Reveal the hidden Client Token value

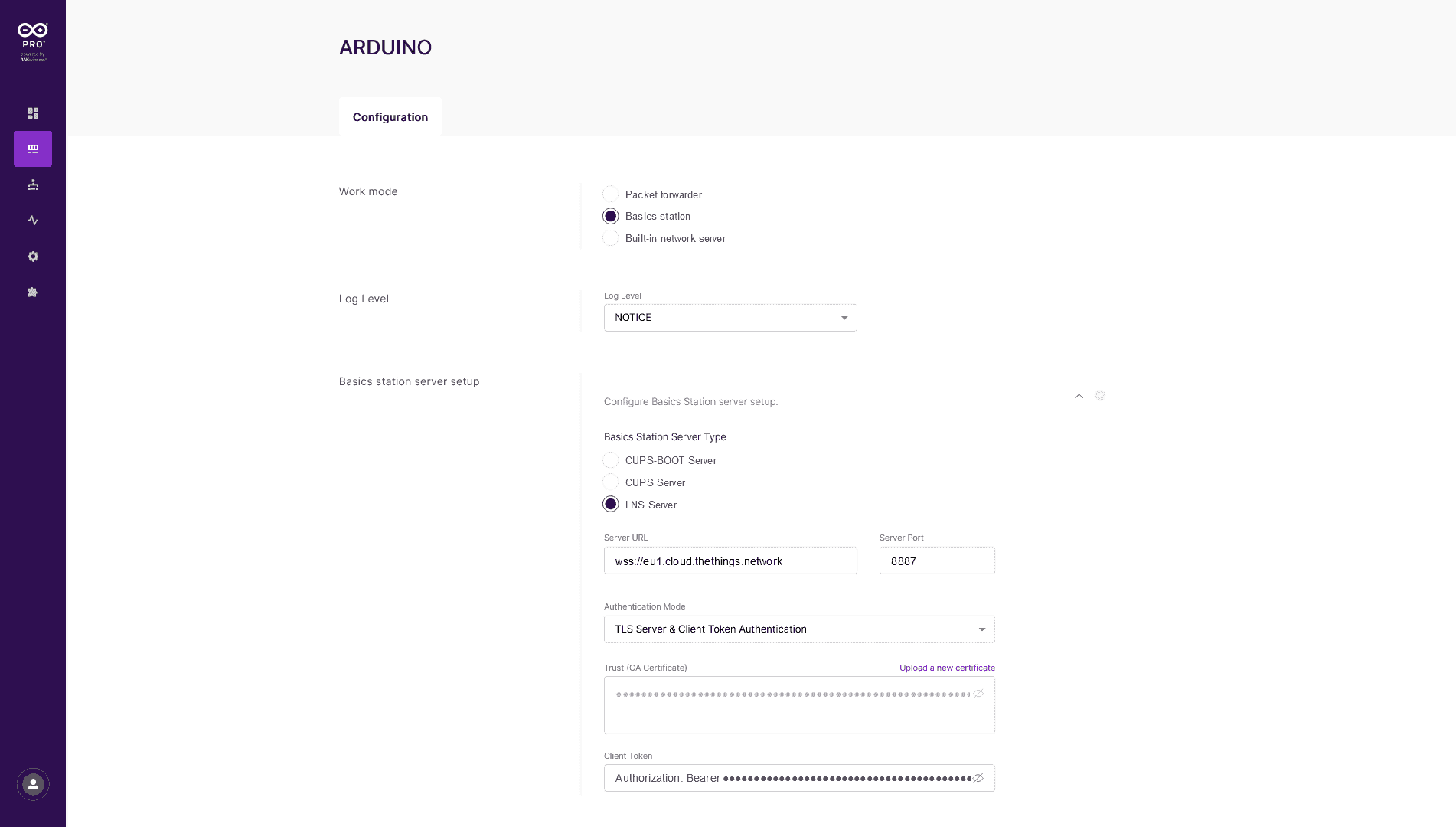(x=978, y=778)
